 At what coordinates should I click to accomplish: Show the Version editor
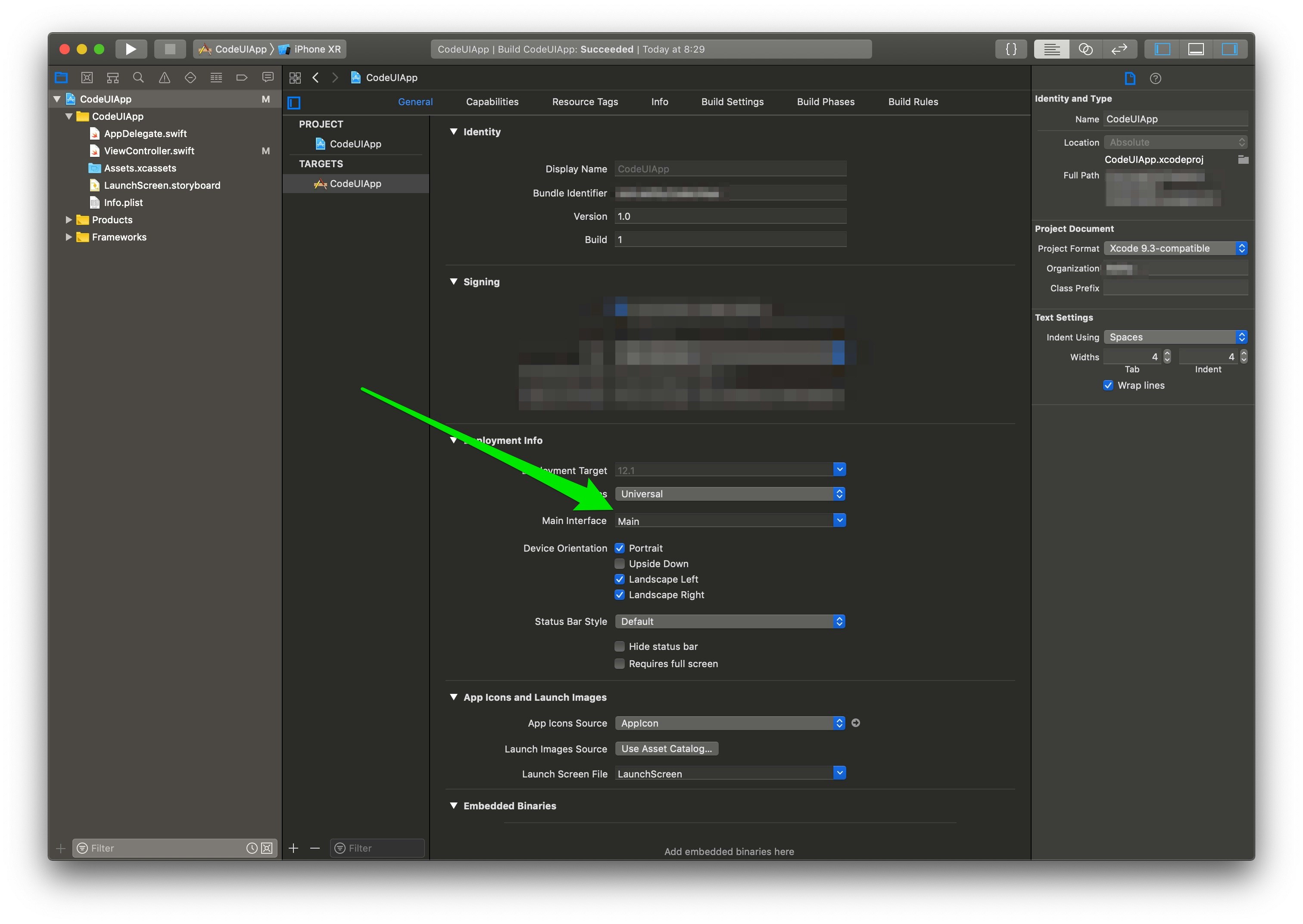coord(1119,49)
